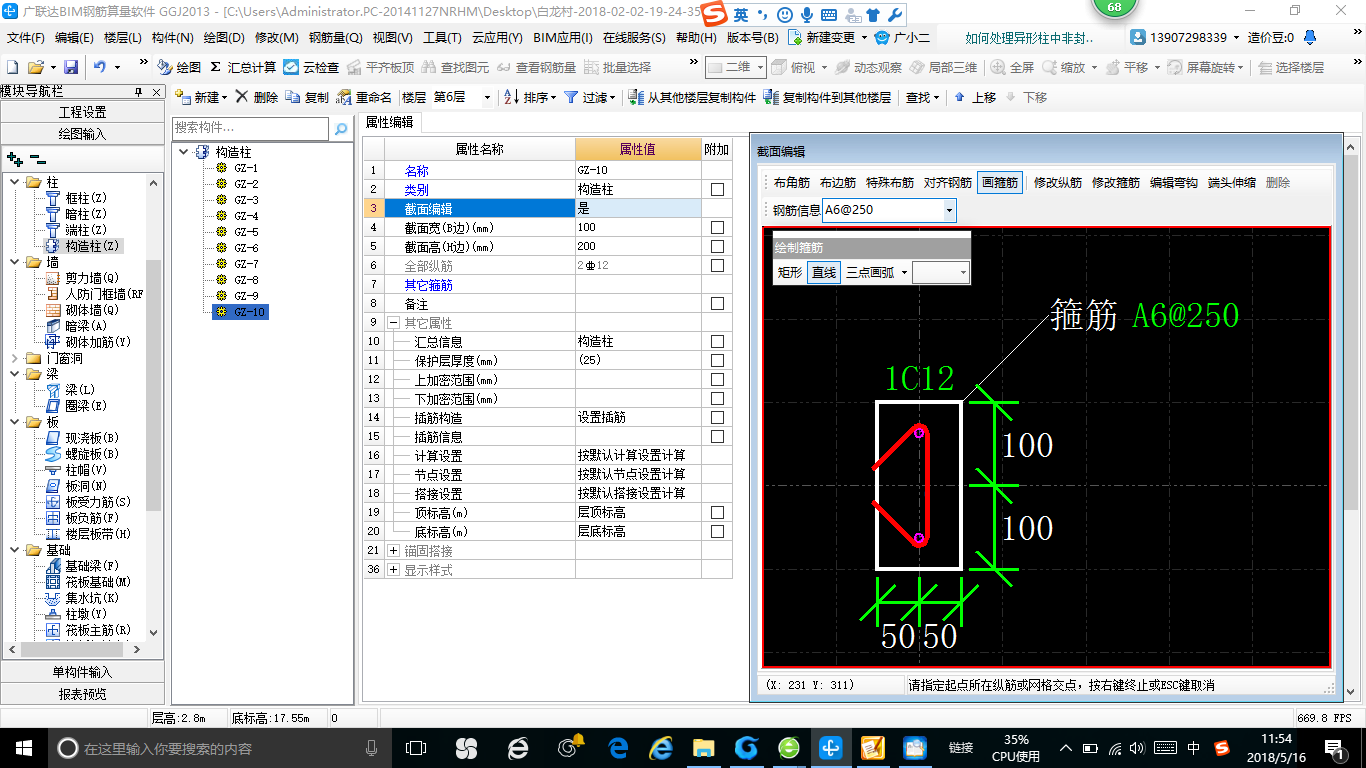This screenshot has width=1366, height=768.
Task: Click 布角筋 button
Action: click(x=792, y=183)
